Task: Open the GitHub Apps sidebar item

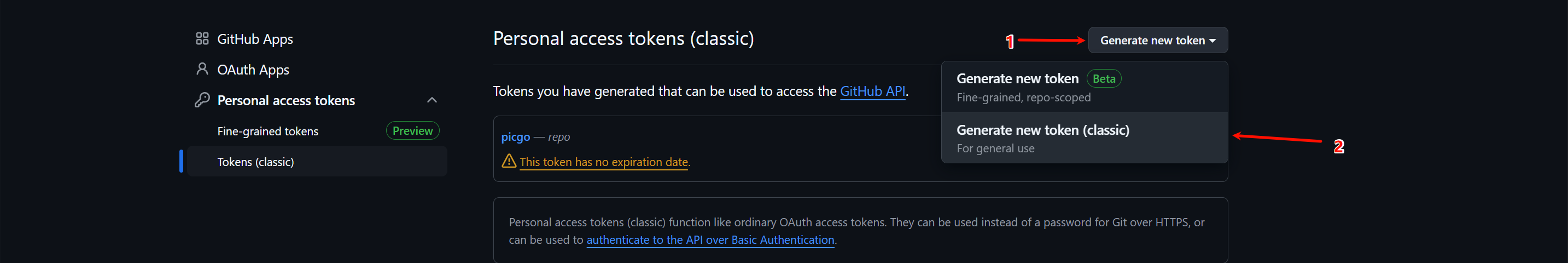Action: pyautogui.click(x=255, y=39)
